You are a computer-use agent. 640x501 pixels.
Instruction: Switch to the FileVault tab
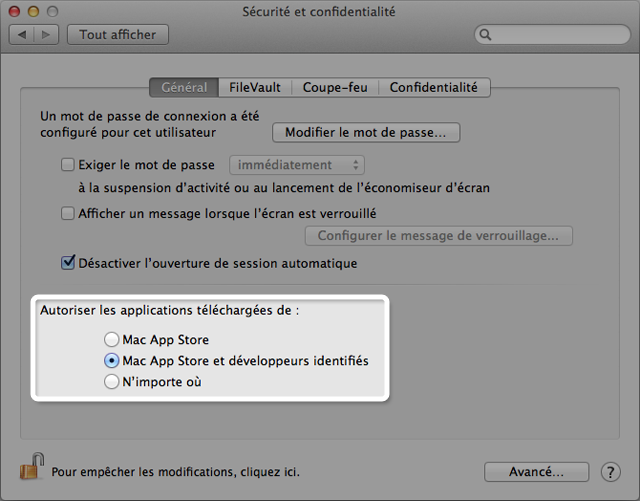point(255,87)
